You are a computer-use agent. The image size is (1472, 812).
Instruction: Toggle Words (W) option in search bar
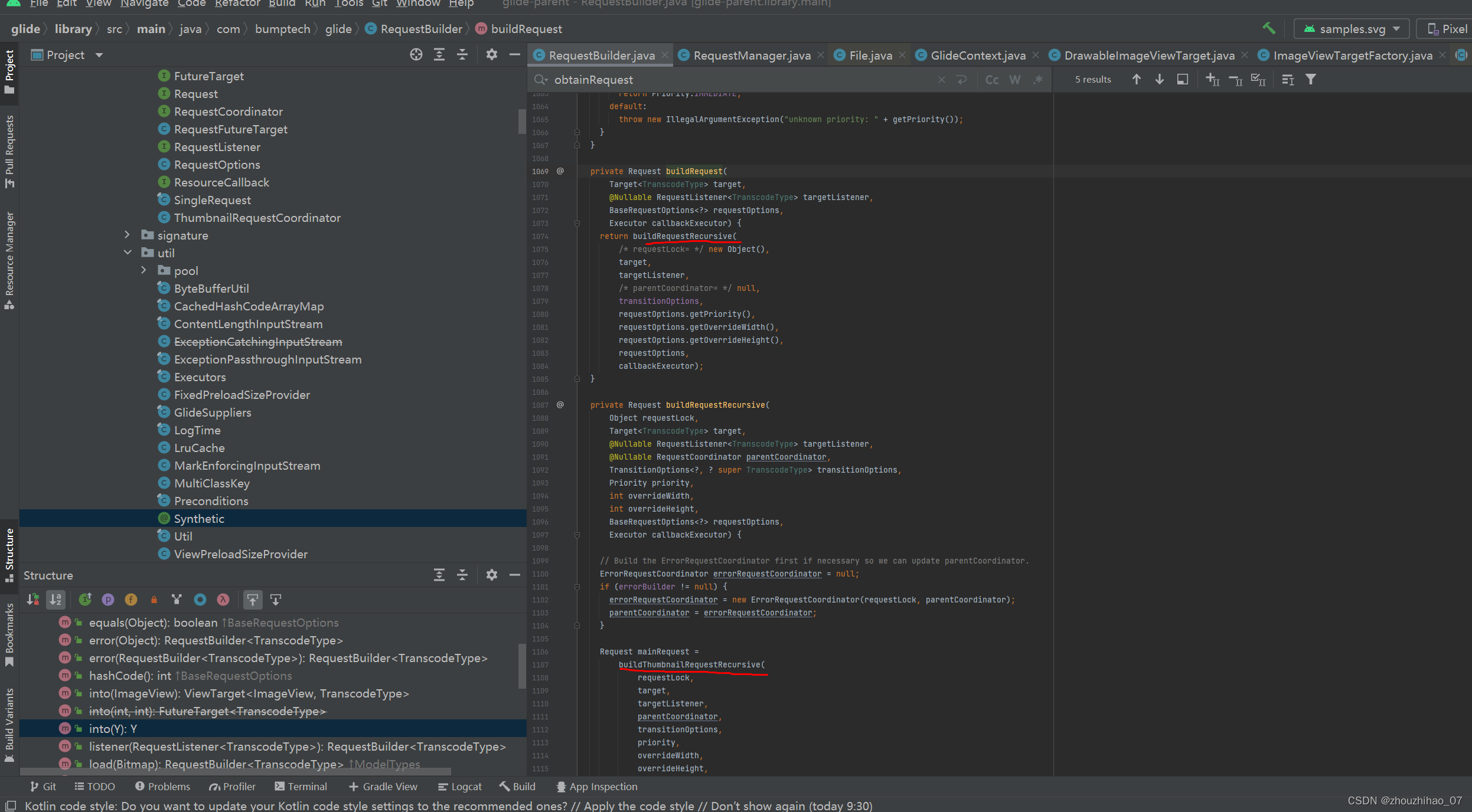[x=1015, y=80]
